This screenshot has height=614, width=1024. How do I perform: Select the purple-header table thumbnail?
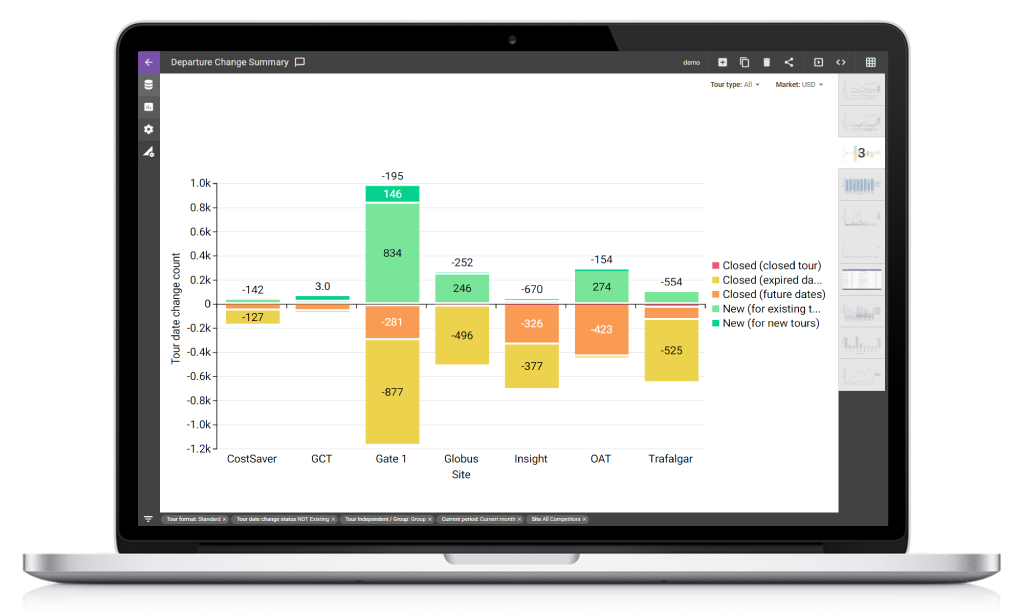coord(861,280)
